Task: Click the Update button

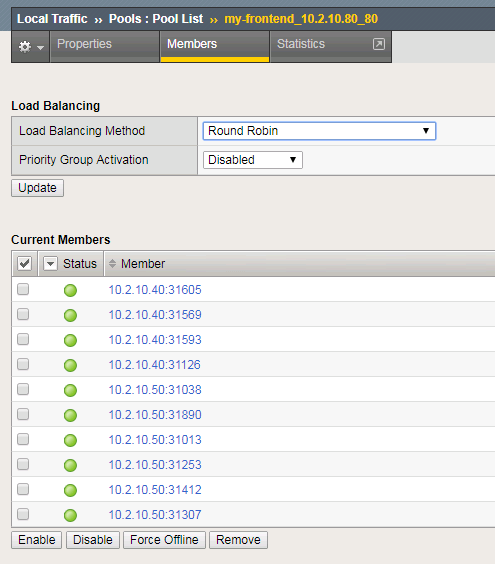Action: coord(37,188)
